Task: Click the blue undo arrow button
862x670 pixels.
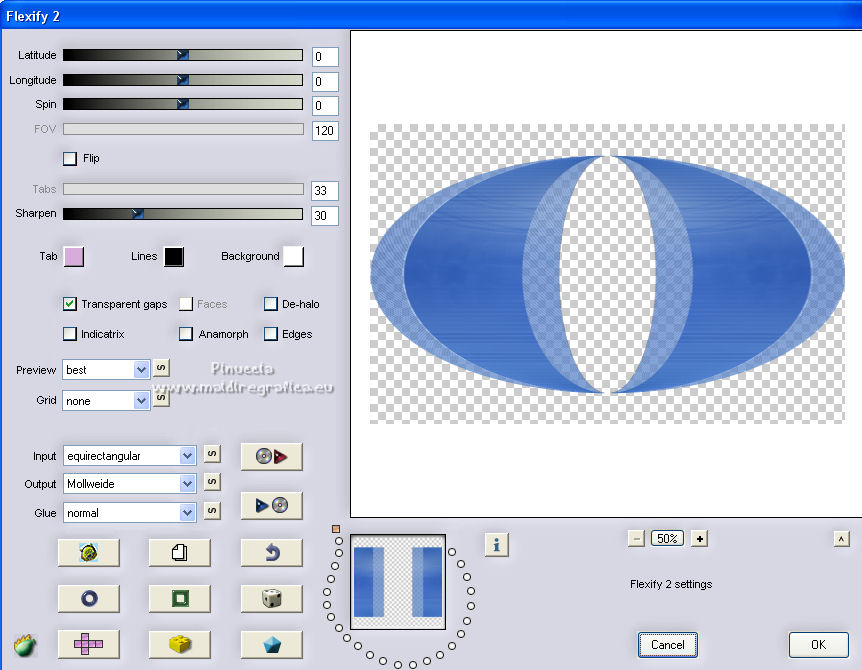Action: (272, 552)
